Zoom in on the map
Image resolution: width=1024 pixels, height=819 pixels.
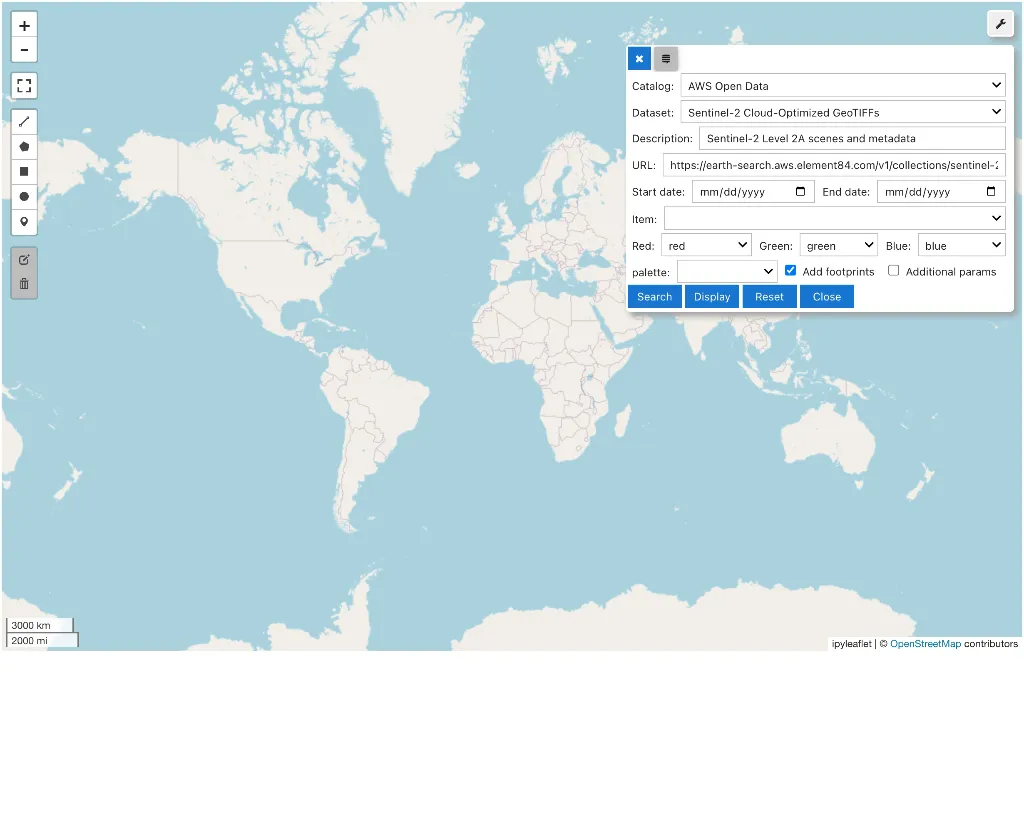[24, 26]
